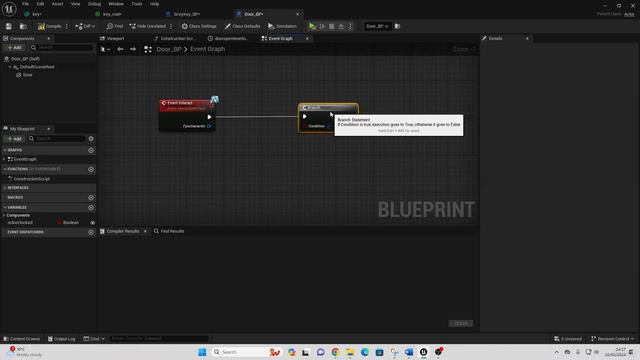Open Hide Unrelated options menu
Screen dimensions: 640x360
171,26
